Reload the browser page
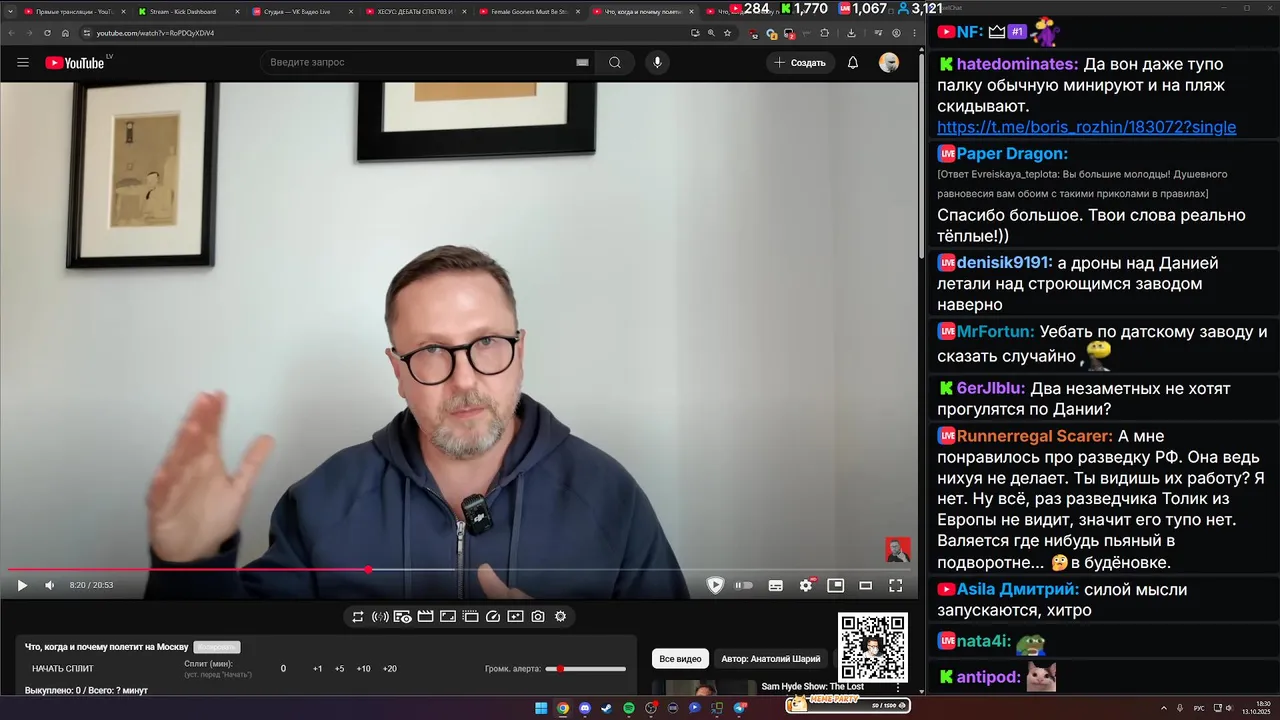 (47, 33)
